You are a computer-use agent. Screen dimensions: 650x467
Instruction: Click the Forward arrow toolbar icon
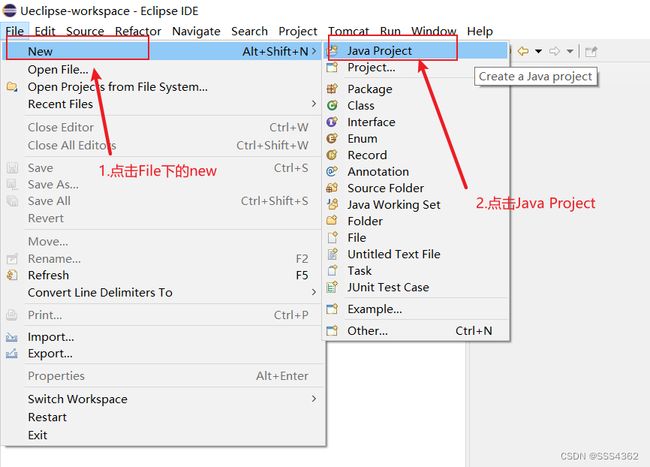point(554,51)
